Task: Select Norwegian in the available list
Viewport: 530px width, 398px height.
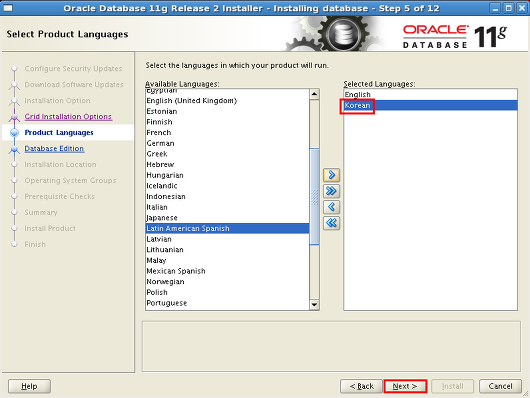Action: [x=227, y=282]
